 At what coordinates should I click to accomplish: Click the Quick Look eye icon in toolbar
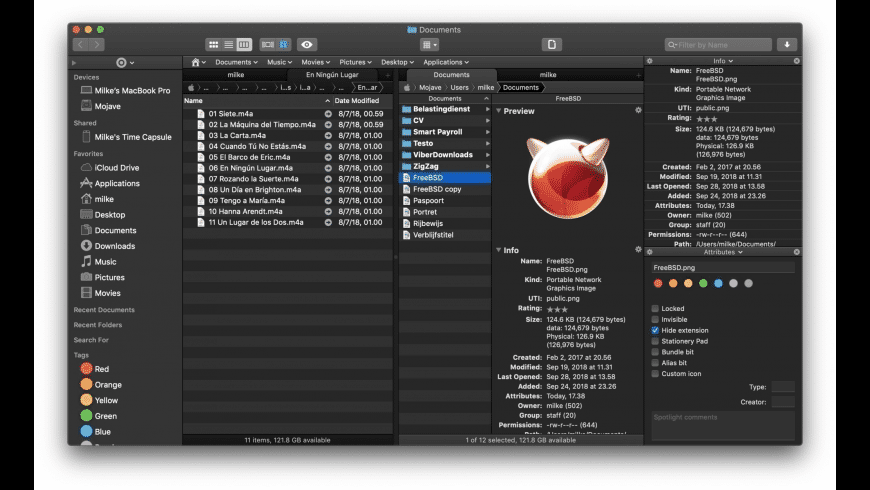coord(307,45)
